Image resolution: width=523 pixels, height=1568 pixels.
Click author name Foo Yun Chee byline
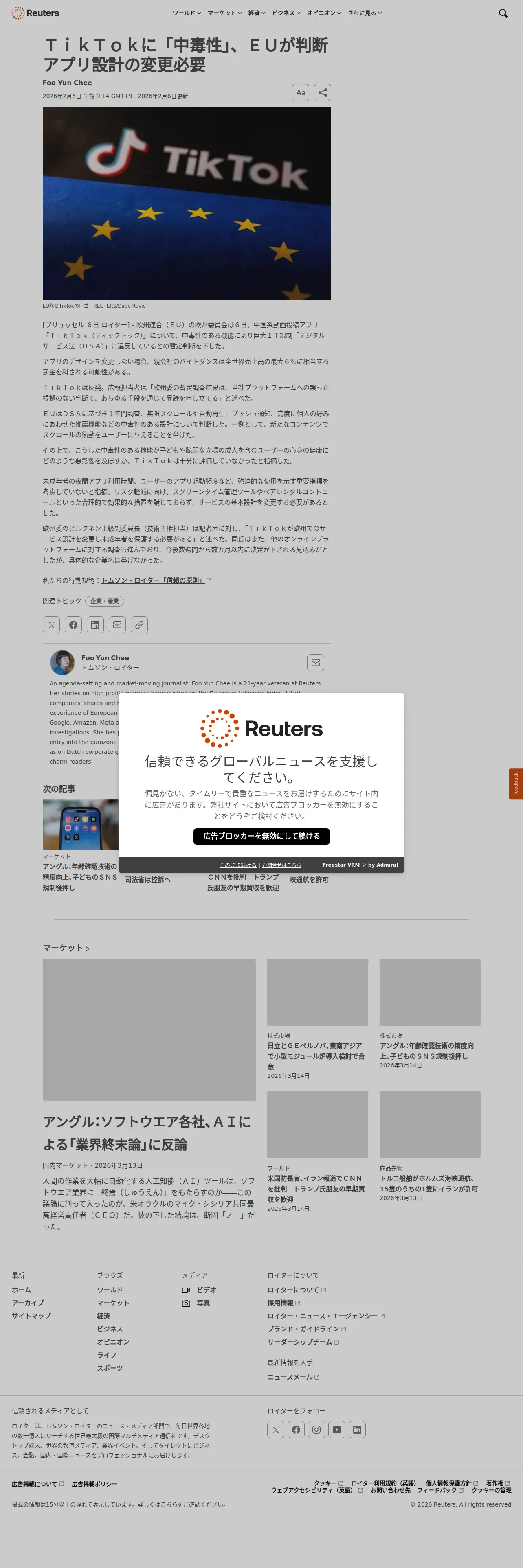click(x=67, y=83)
